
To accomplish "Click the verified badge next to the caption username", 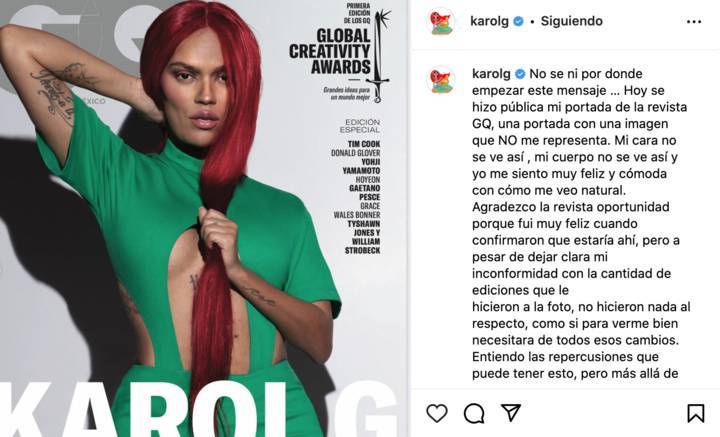I will [x=520, y=74].
